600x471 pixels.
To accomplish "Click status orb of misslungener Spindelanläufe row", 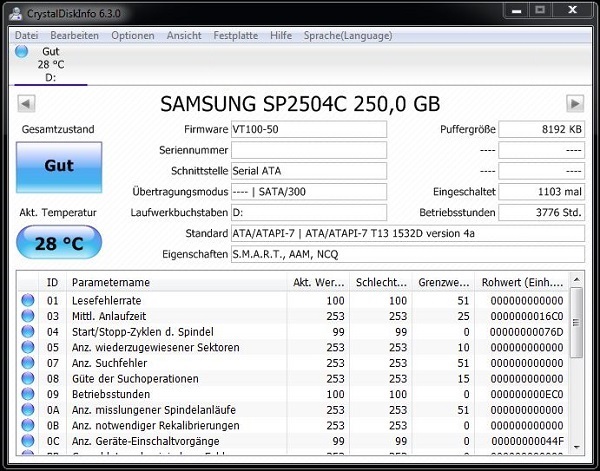I will point(28,410).
